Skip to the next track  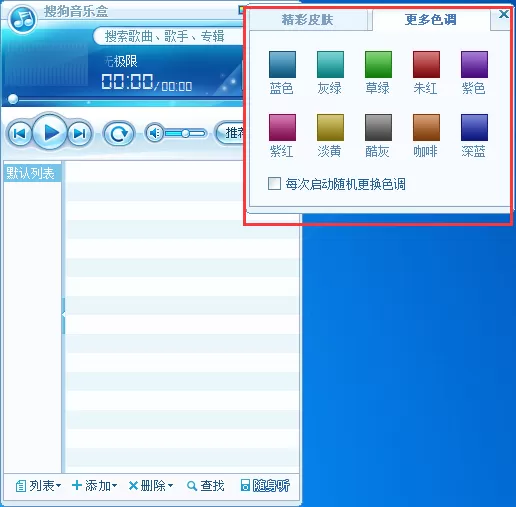pyautogui.click(x=80, y=133)
